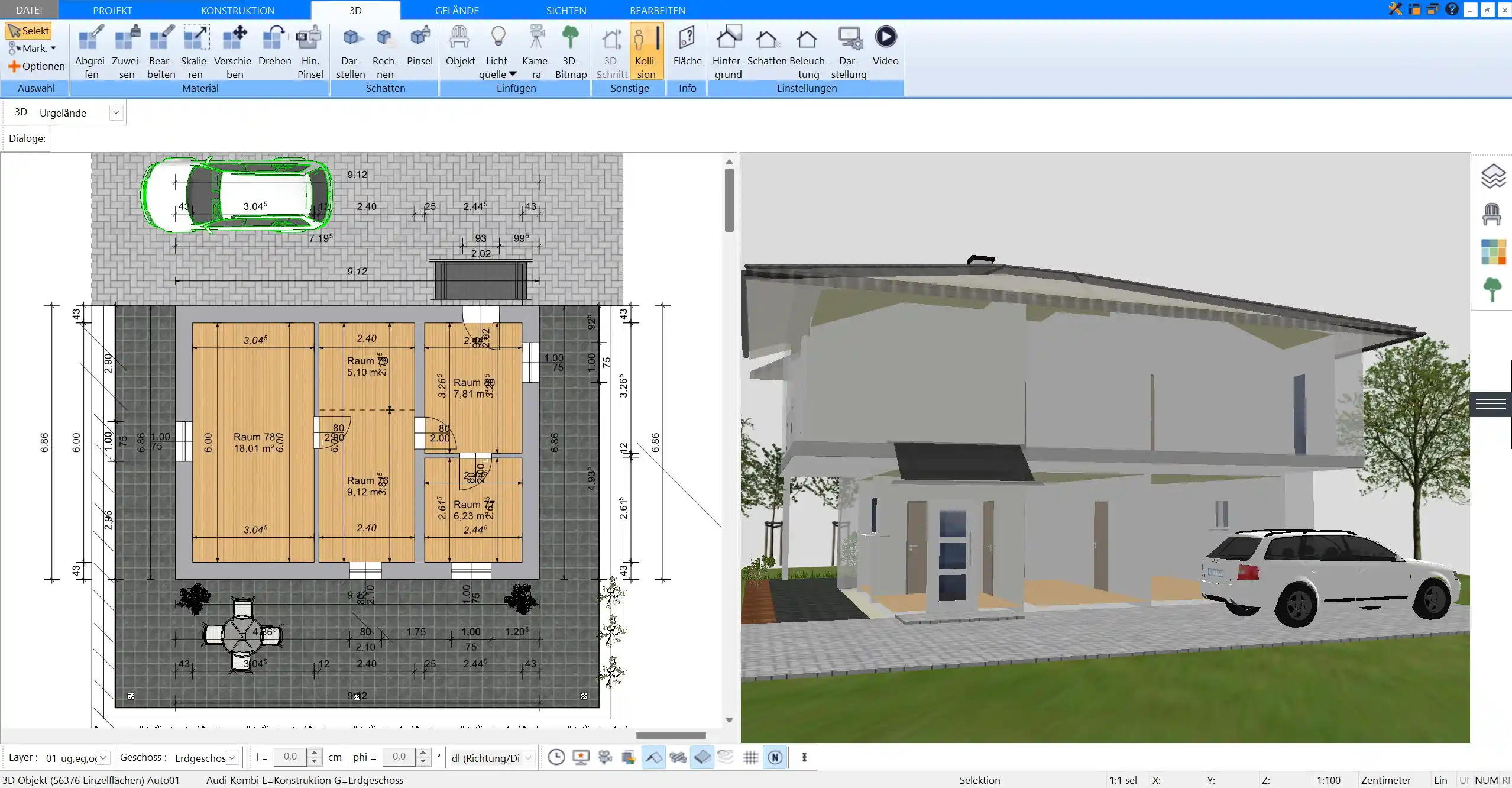This screenshot has width=1512, height=788.
Task: Open Beleuchtung settings
Action: click(x=808, y=52)
